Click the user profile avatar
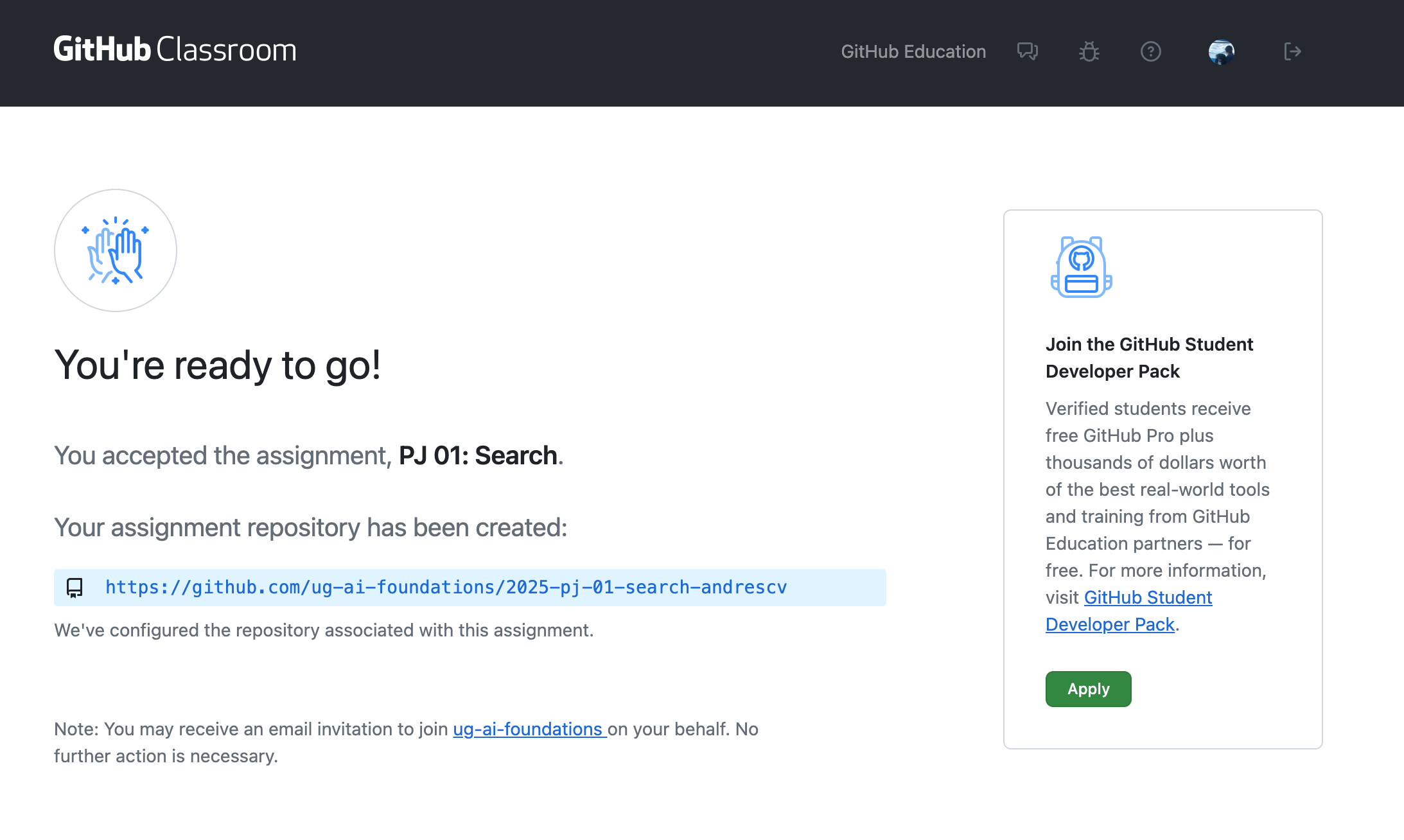Viewport: 1404px width, 840px height. (1221, 51)
